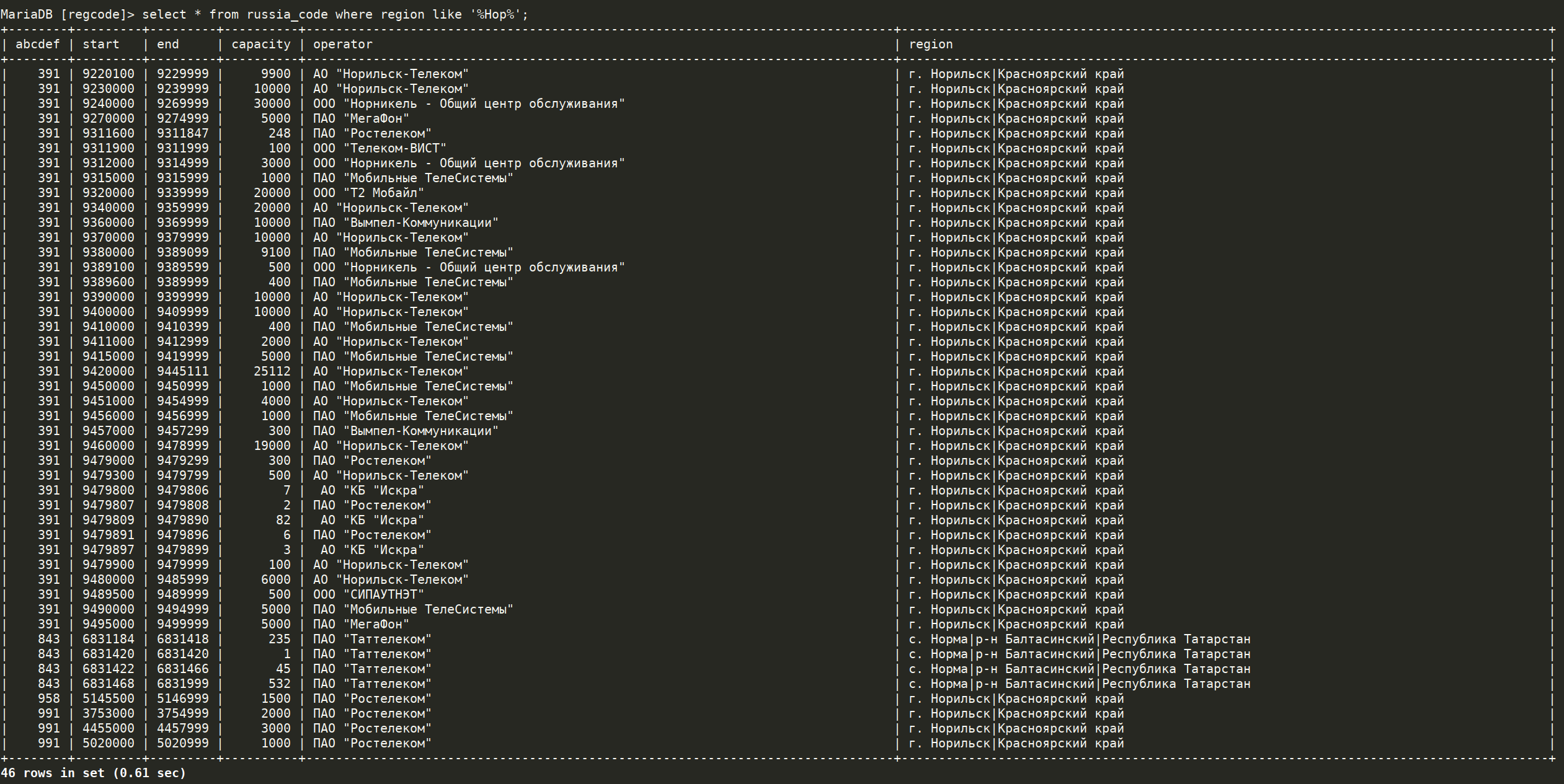Click operator ПАО "МегаФон" in row 9495000
This screenshot has height=784, width=1564.
tap(362, 624)
